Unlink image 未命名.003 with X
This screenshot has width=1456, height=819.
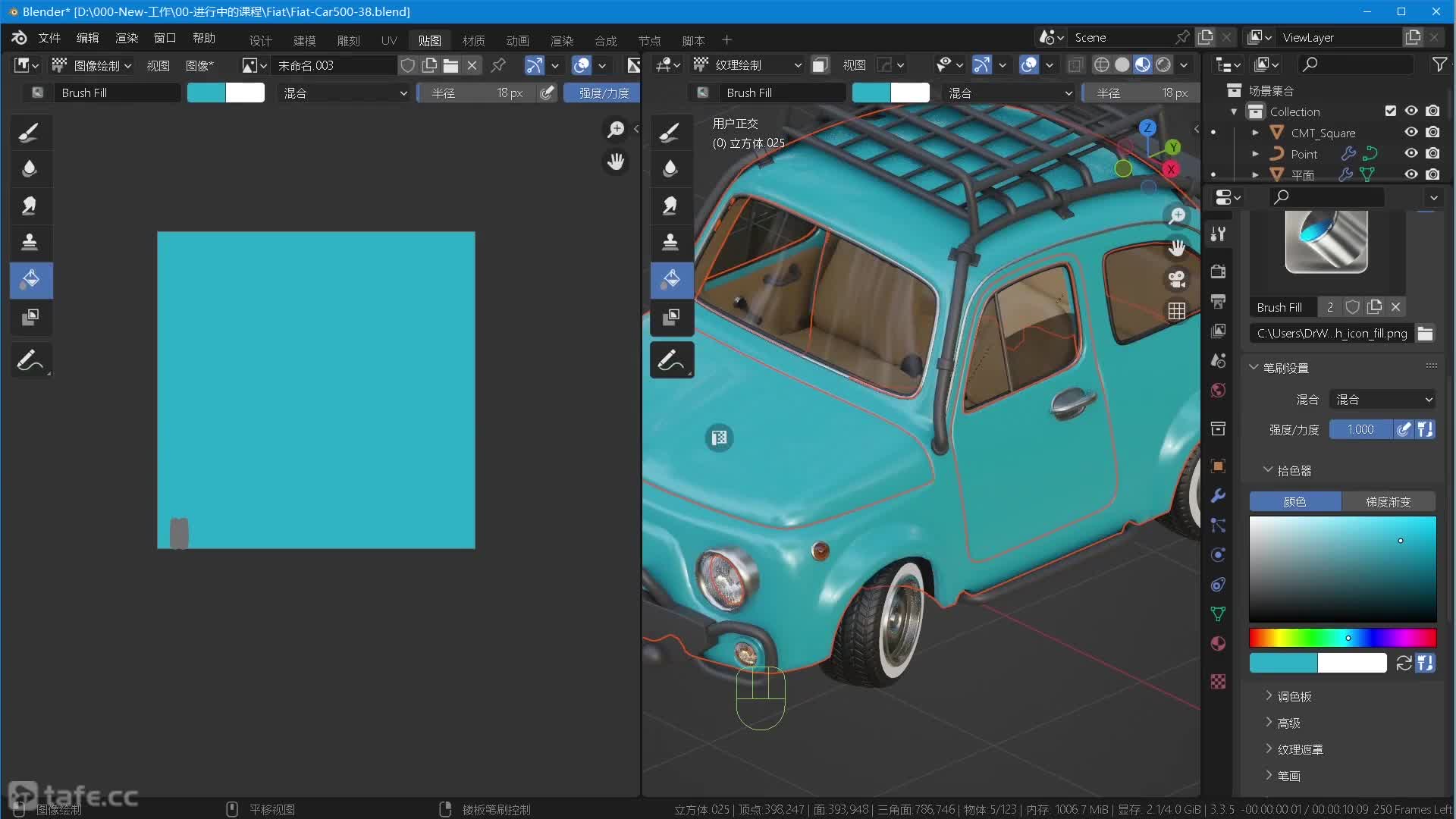tap(472, 66)
